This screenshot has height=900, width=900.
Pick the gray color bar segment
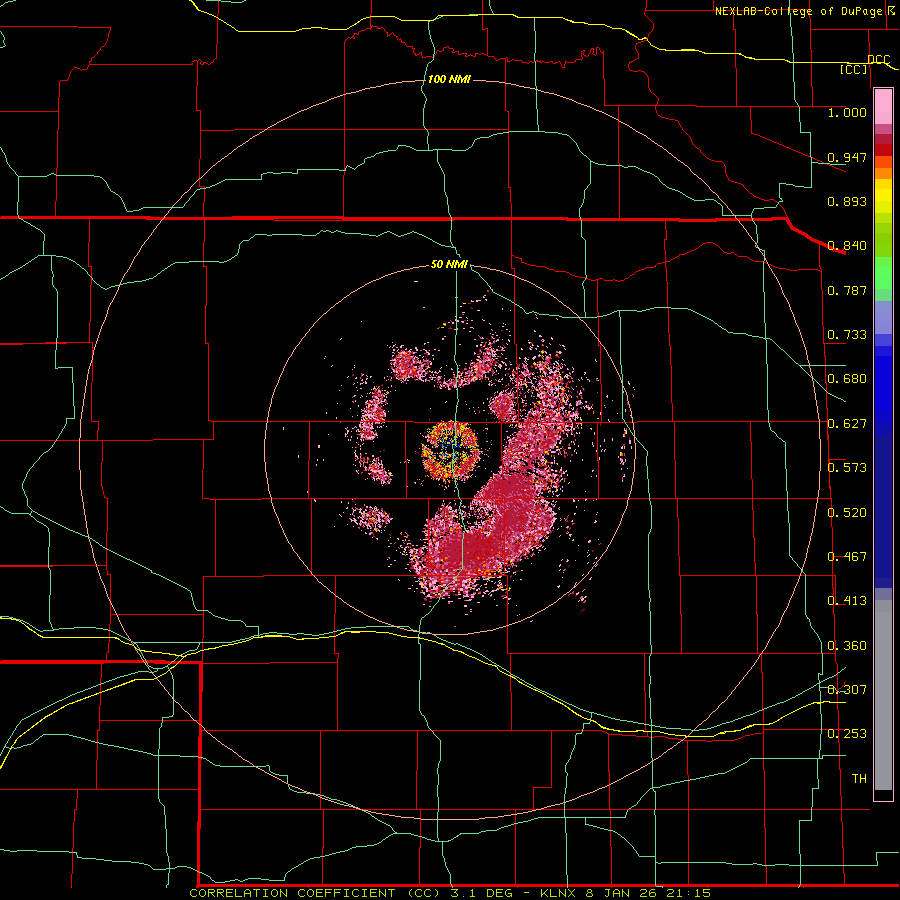coord(883,695)
